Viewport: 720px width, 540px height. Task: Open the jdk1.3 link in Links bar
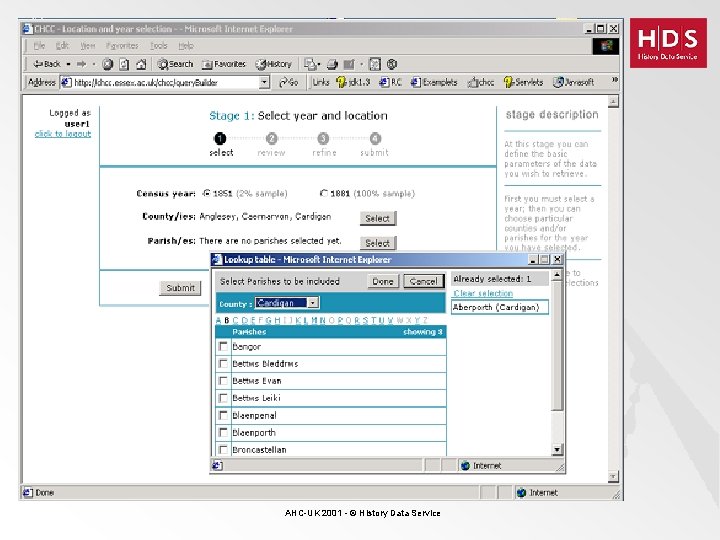pos(353,82)
